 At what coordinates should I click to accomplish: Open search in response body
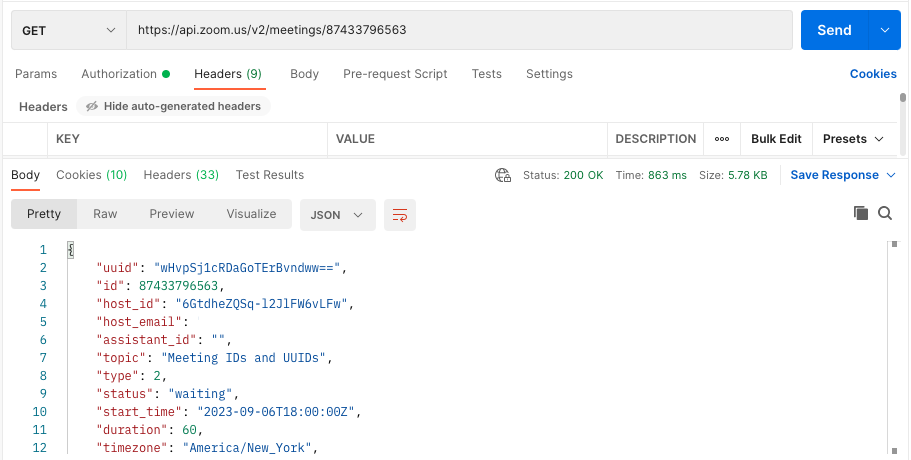coord(885,213)
